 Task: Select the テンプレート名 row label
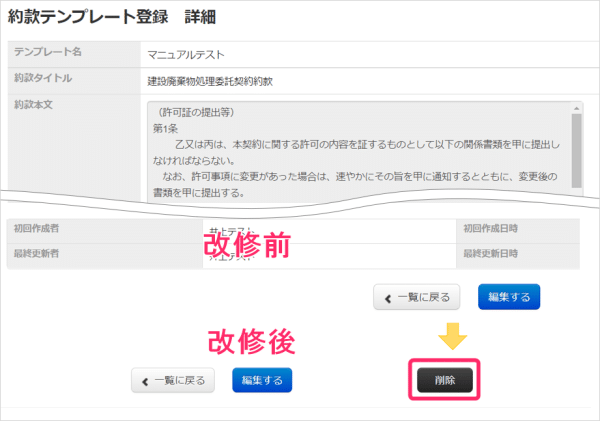click(x=45, y=53)
